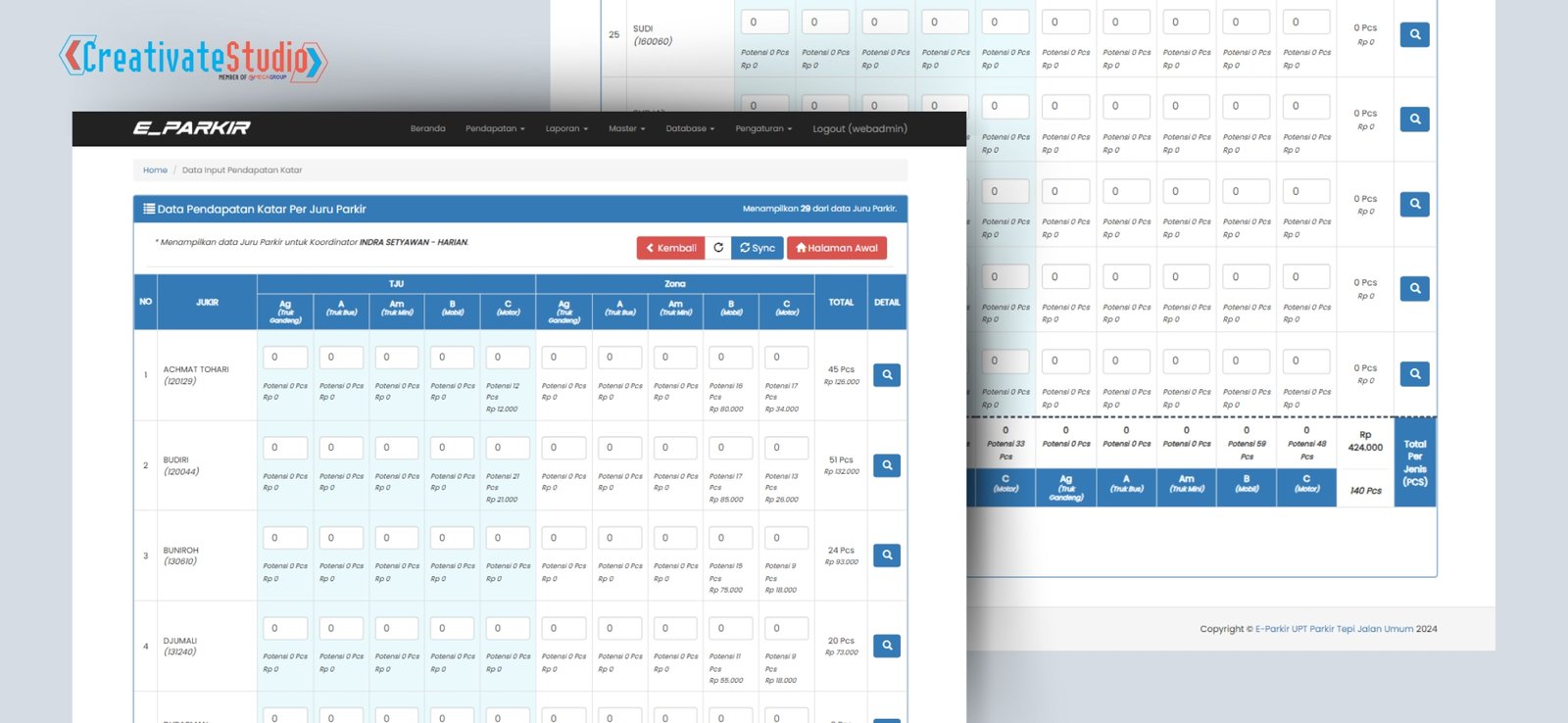The width and height of the screenshot is (1568, 723).
Task: Open detail magnifier for ACHMAT TOHARI
Action: (x=886, y=375)
